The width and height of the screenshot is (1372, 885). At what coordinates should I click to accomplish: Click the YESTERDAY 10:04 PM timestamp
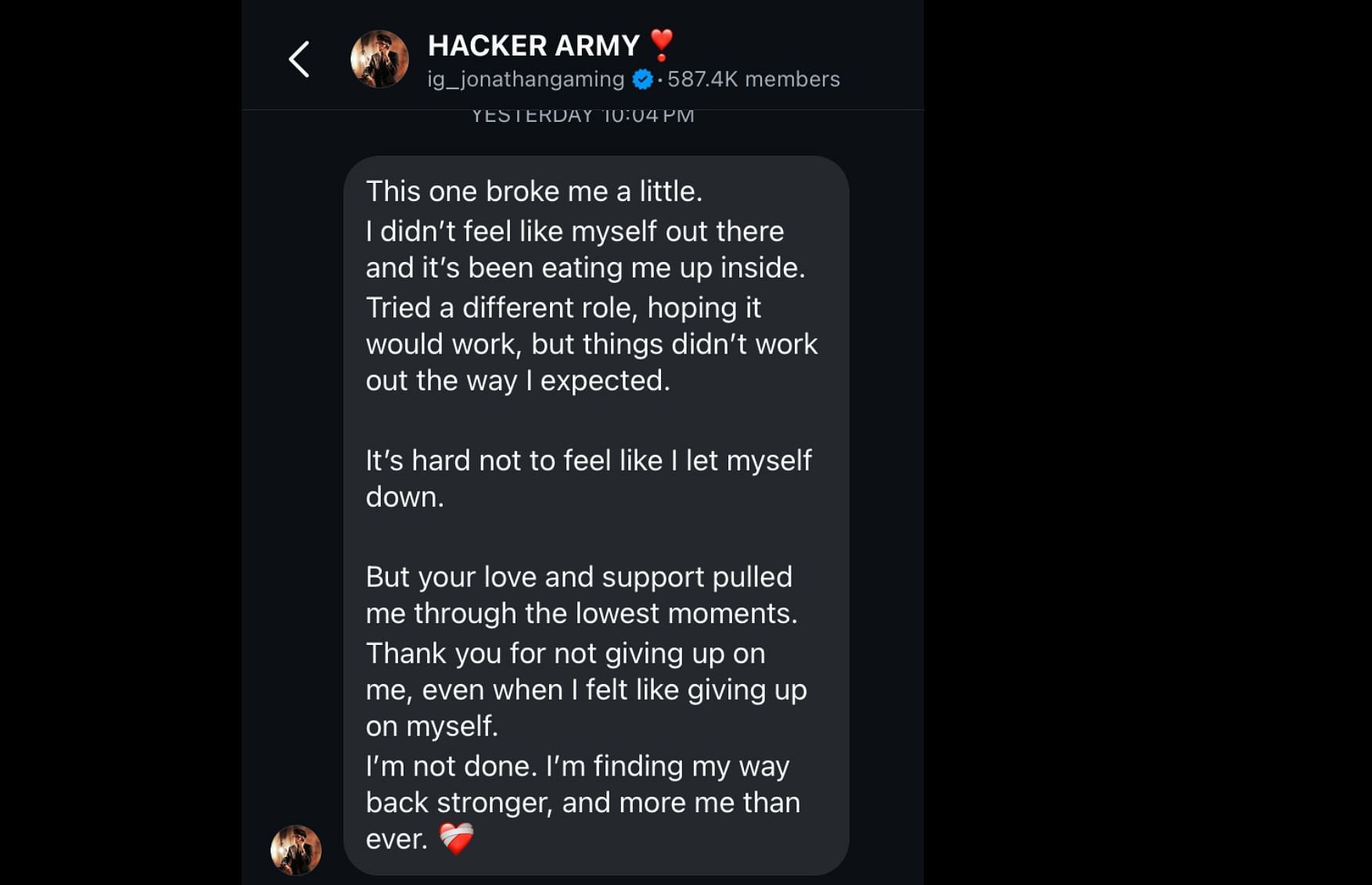[583, 116]
